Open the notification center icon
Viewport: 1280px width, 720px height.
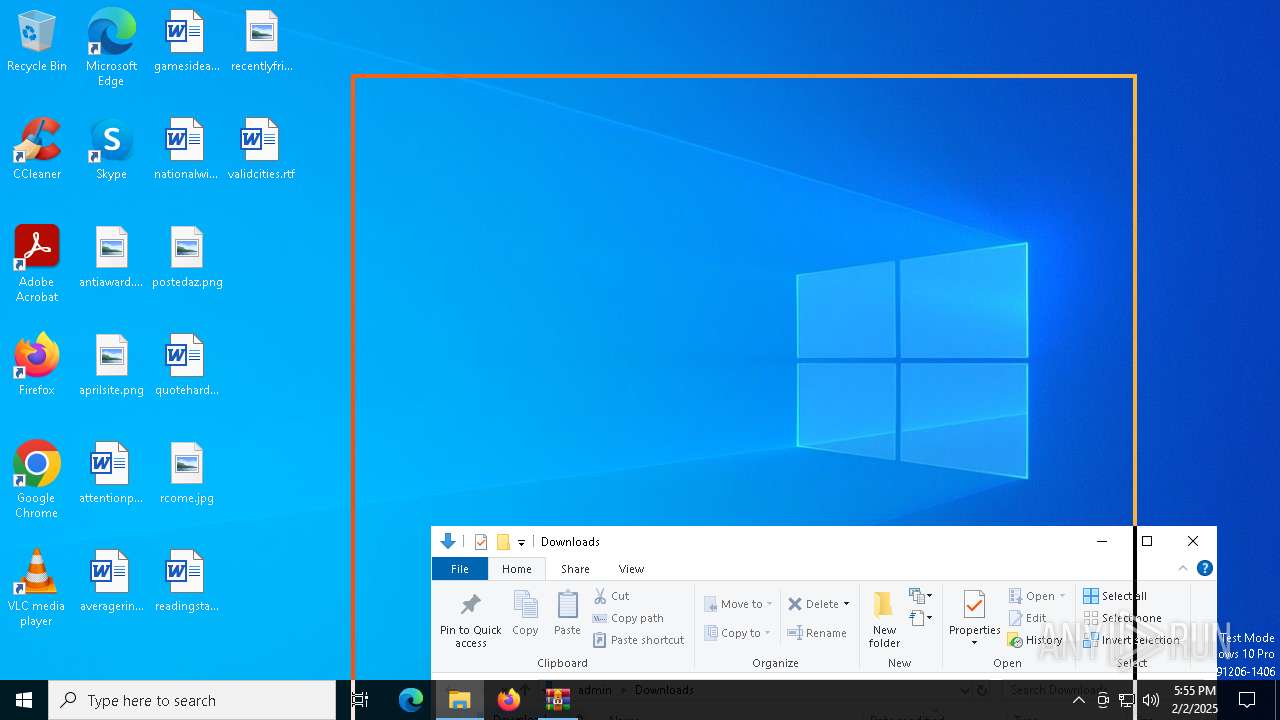(x=1247, y=700)
